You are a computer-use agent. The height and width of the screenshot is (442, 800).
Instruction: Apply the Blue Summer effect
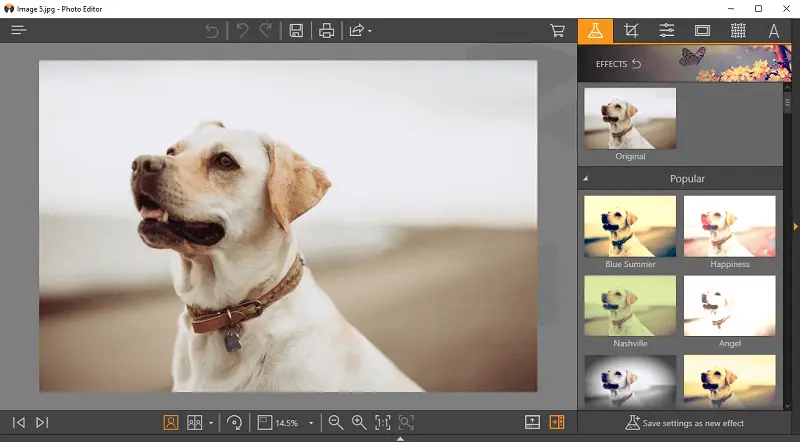coord(630,226)
